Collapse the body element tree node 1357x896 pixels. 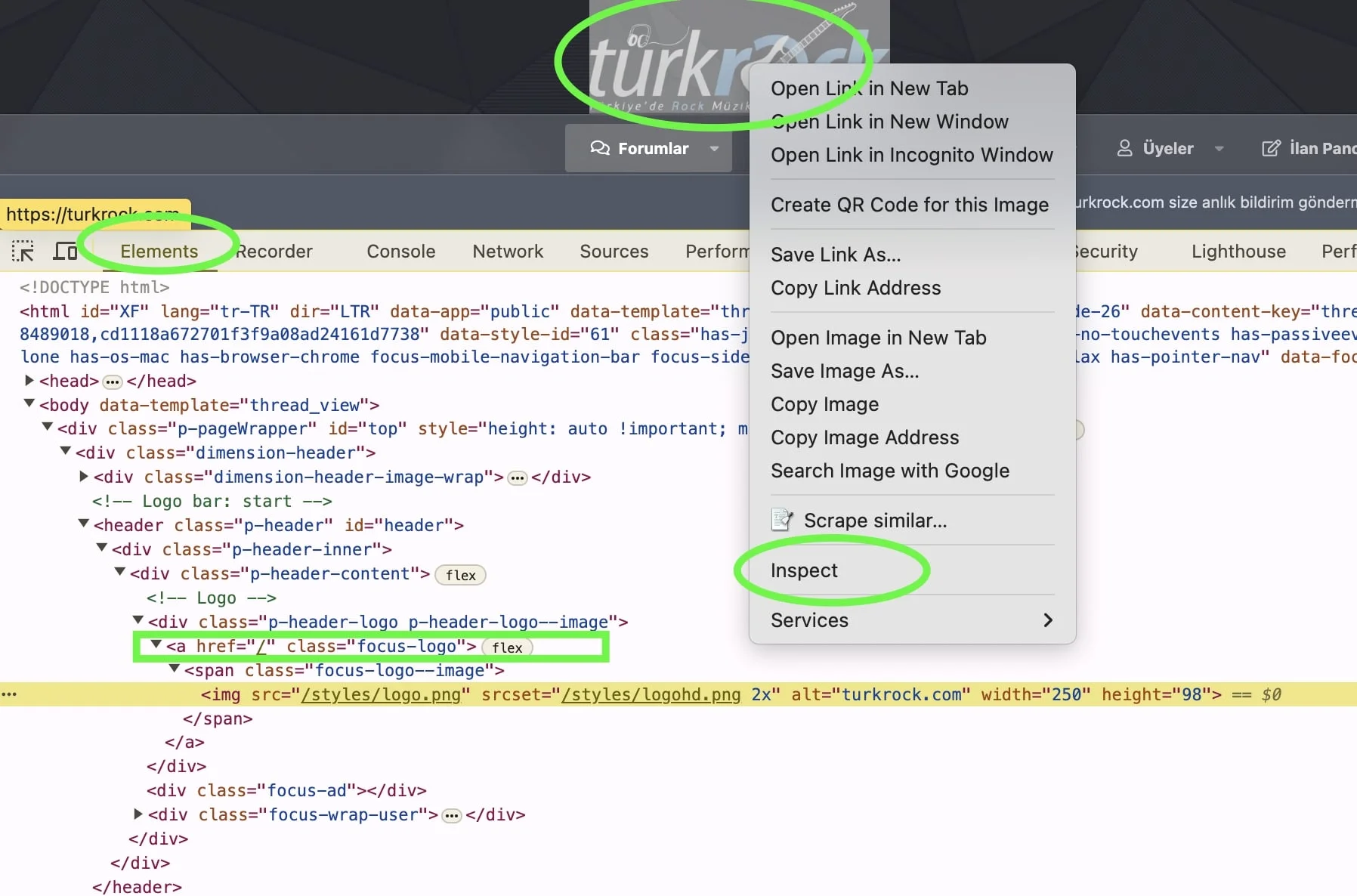pyautogui.click(x=29, y=404)
